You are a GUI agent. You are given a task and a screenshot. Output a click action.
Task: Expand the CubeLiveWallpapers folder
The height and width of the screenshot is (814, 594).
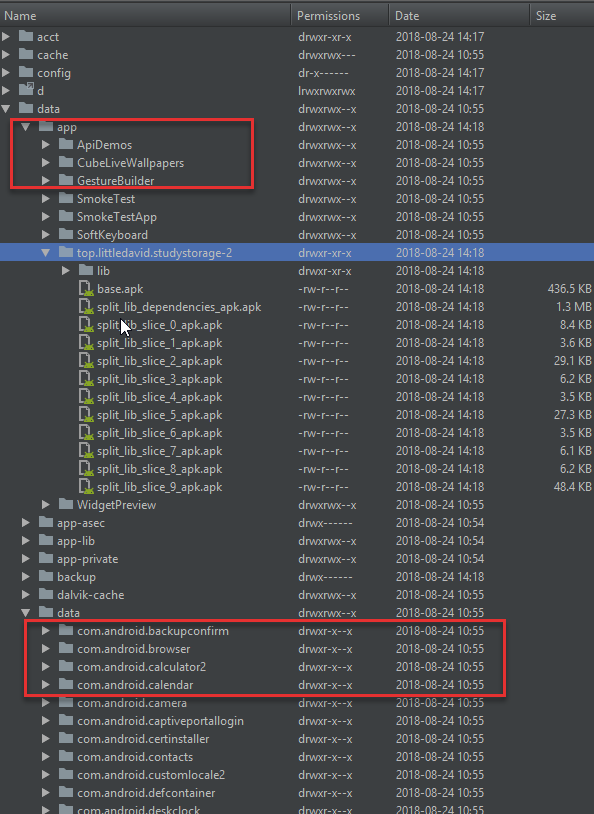click(46, 162)
